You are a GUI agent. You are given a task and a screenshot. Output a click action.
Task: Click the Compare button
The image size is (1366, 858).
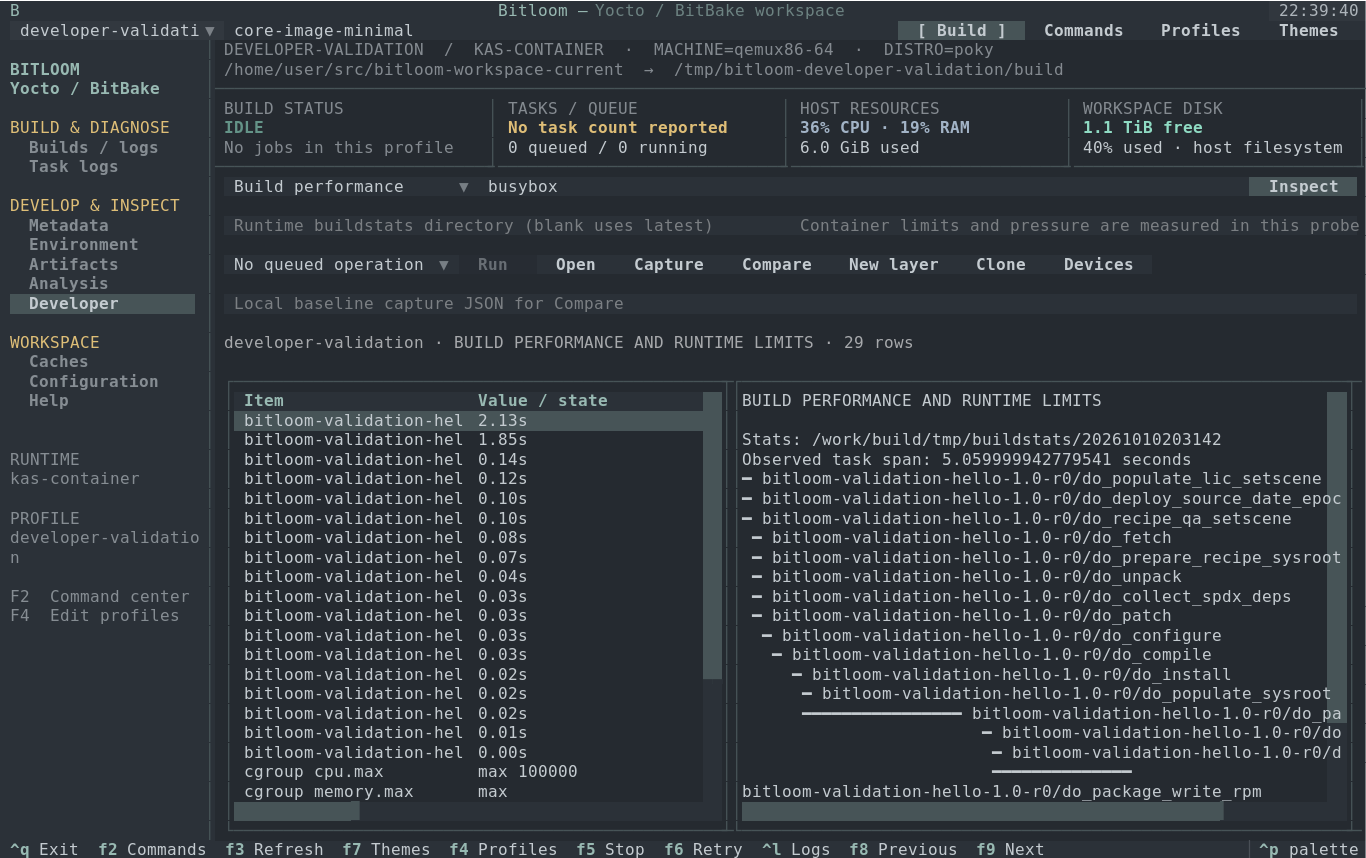click(x=776, y=265)
